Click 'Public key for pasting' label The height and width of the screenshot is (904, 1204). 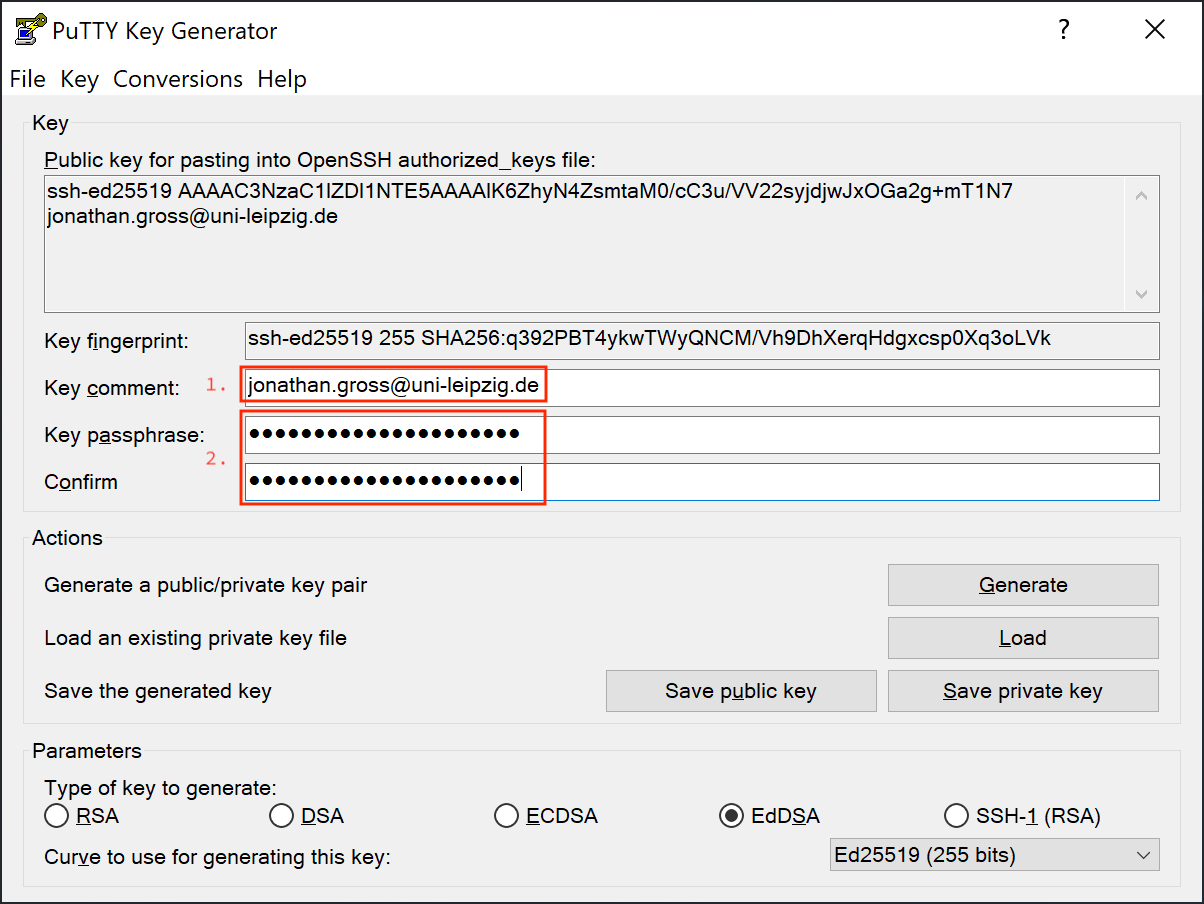coord(320,159)
